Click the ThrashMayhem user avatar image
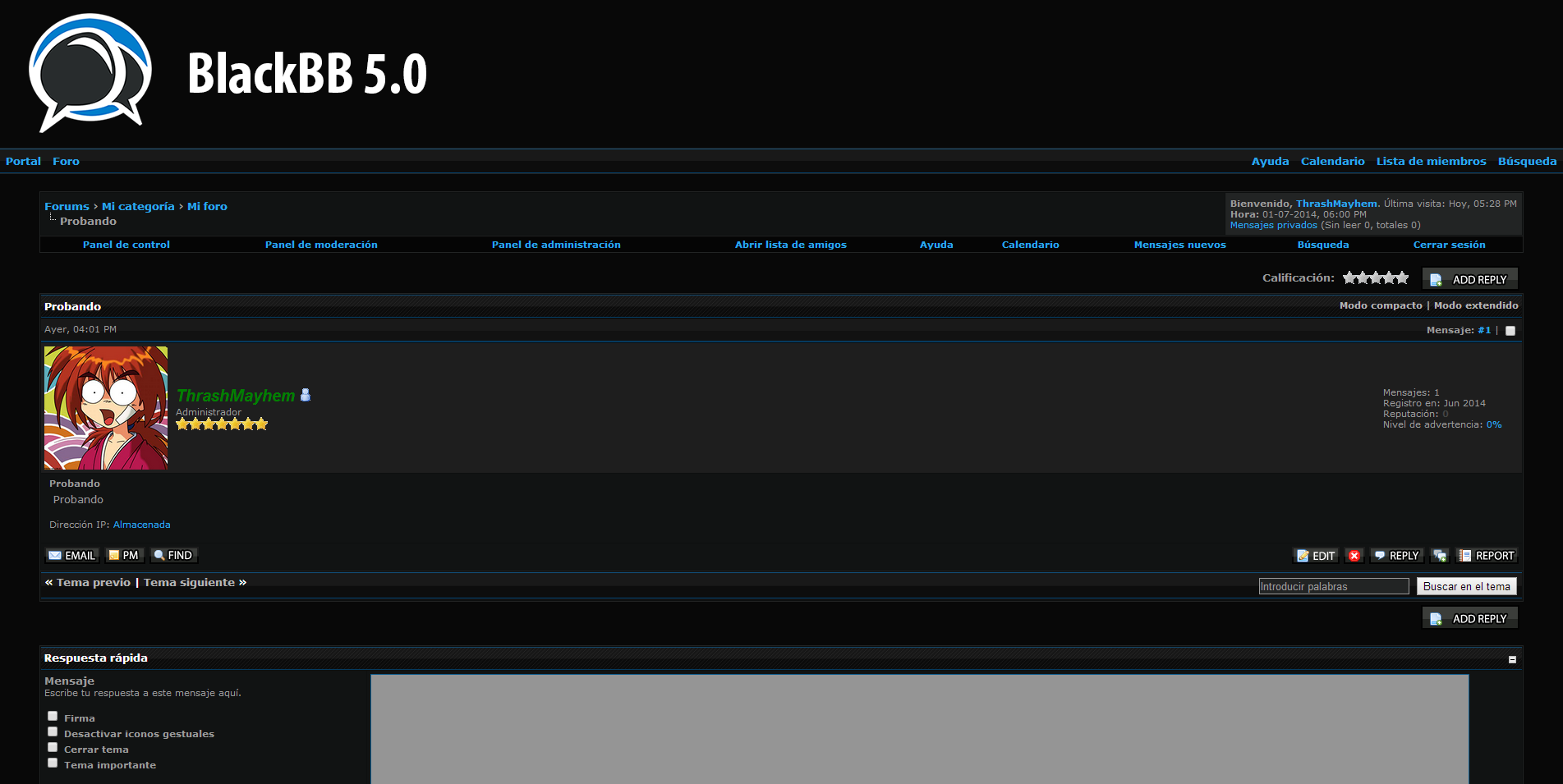The width and height of the screenshot is (1563, 784). 106,408
